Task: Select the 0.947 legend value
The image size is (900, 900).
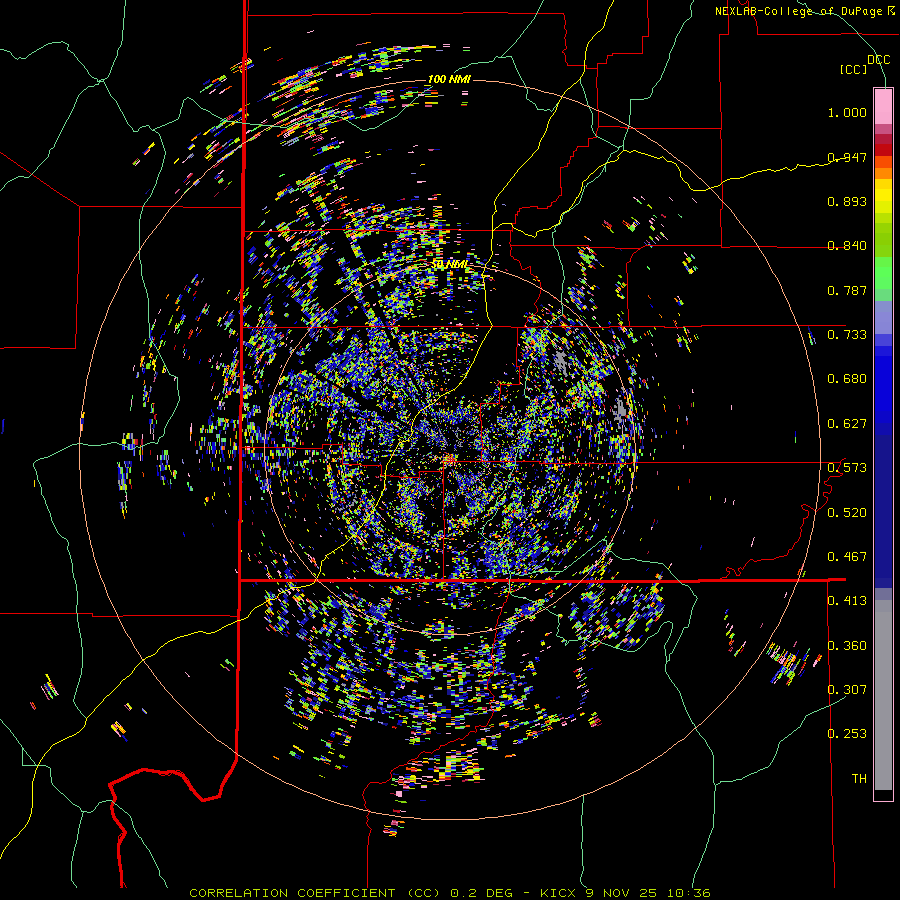Action: point(847,157)
